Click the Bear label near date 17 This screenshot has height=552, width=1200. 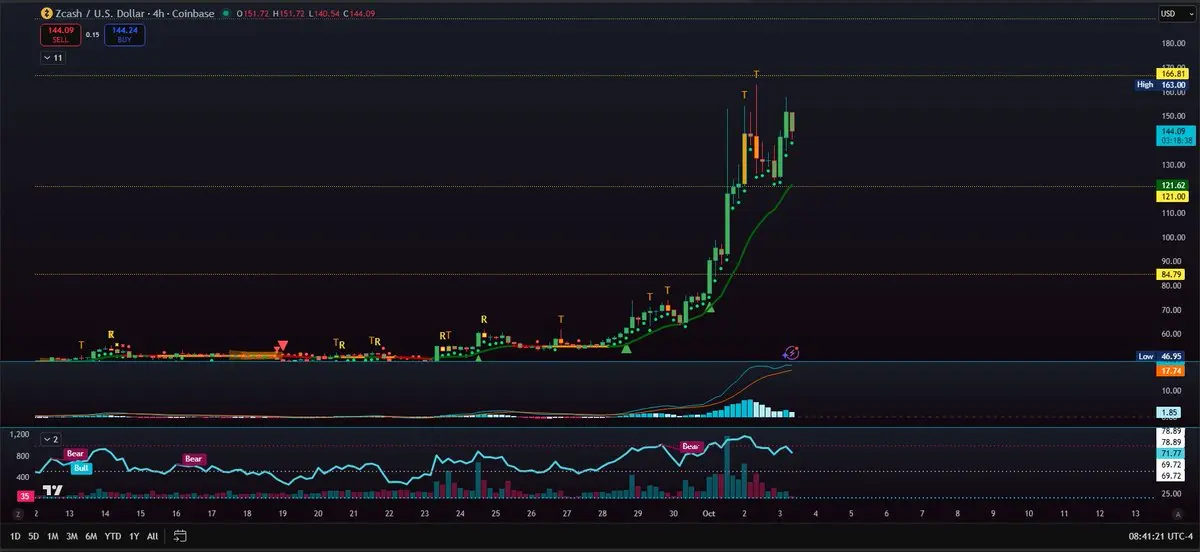194,459
